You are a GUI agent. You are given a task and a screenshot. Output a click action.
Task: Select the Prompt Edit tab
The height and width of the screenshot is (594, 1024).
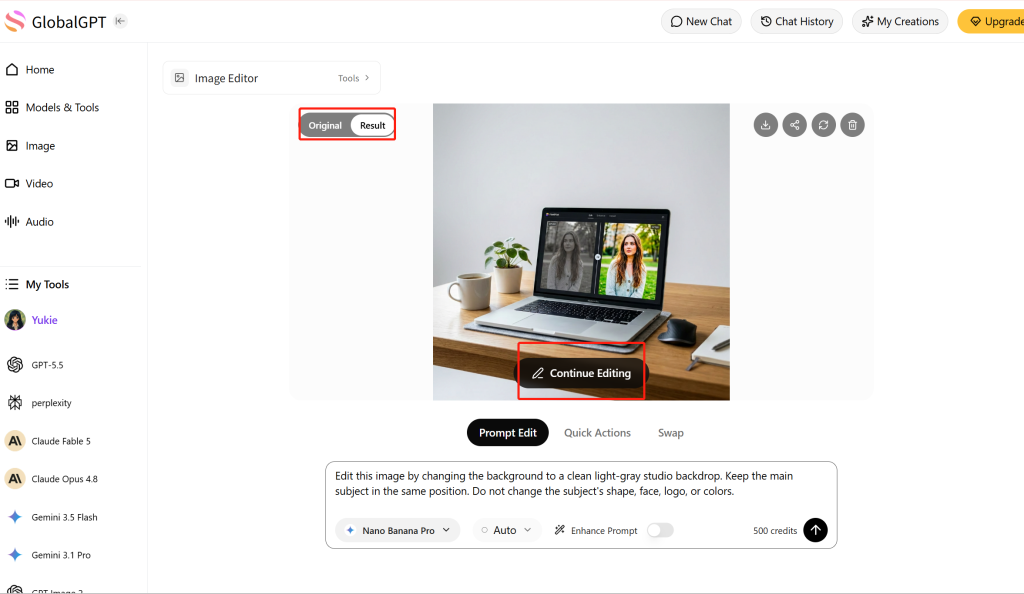coord(507,433)
